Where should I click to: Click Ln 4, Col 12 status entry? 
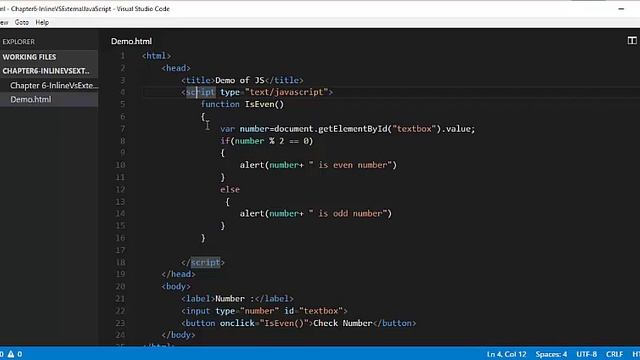tap(506, 354)
